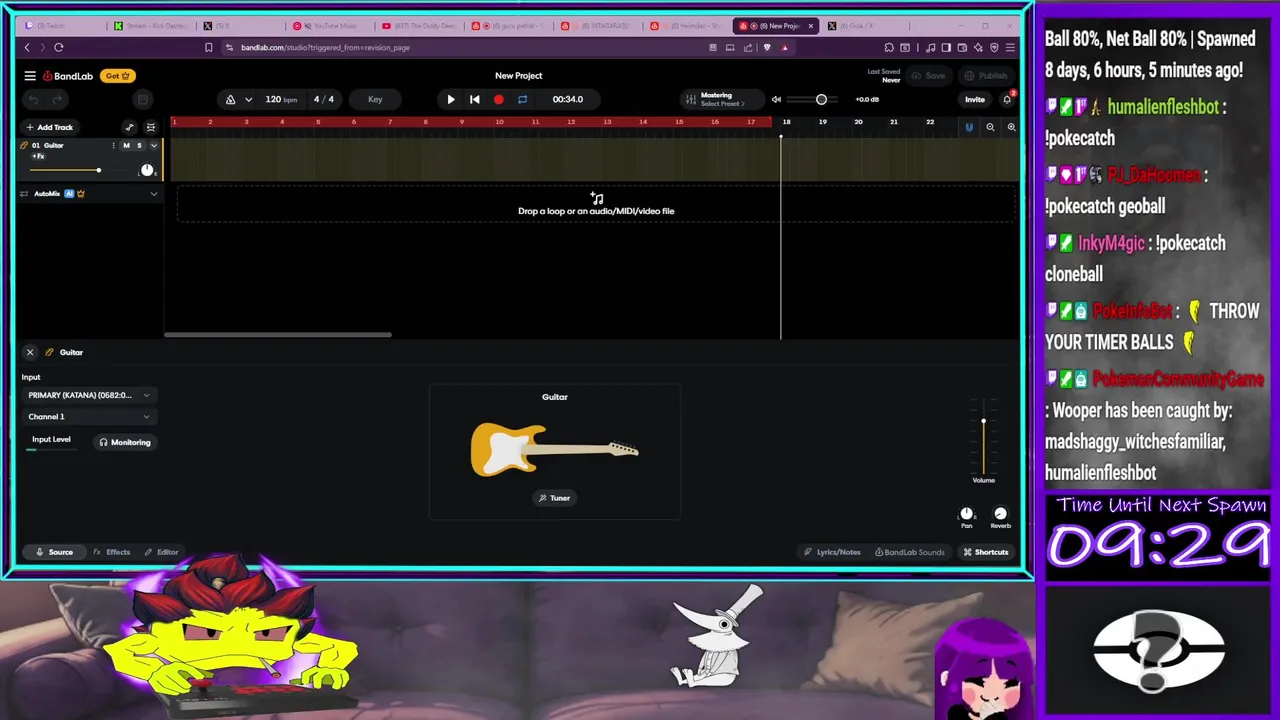
Task: Expand the Guitar track chevron
Action: click(x=153, y=146)
